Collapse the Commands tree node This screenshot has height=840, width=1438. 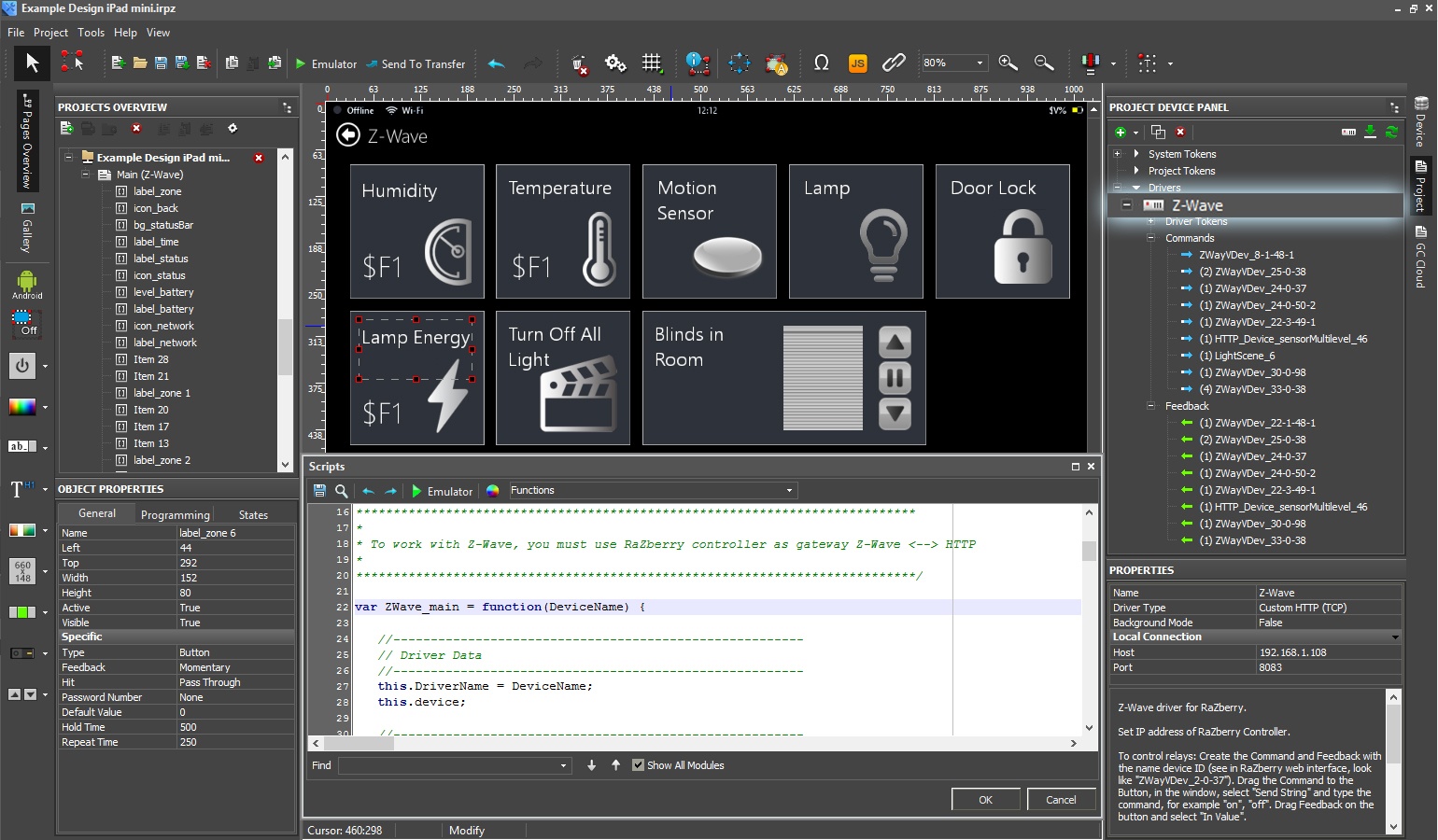1151,238
